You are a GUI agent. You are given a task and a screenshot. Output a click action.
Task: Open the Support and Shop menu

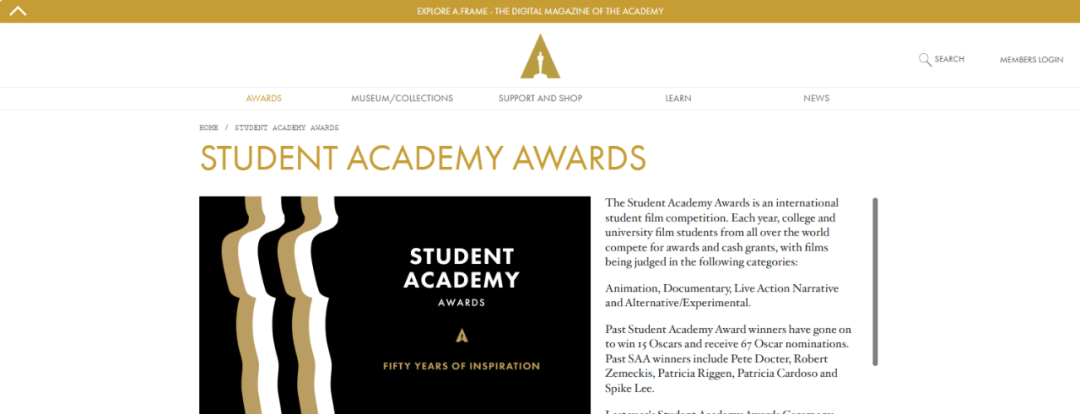point(540,99)
